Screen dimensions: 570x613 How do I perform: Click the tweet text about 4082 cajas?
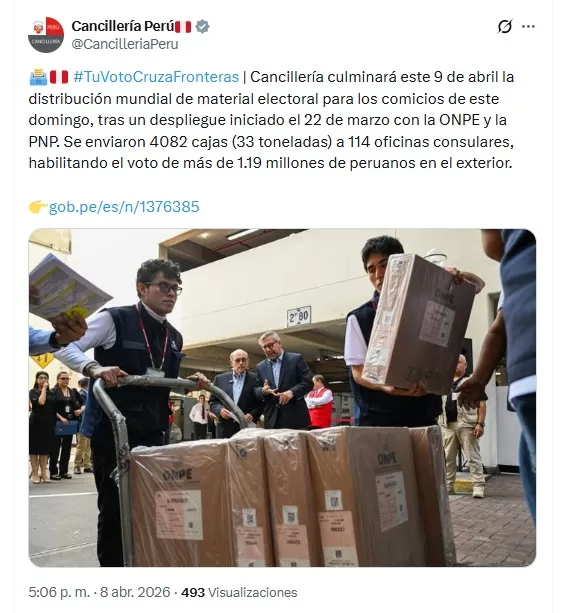(271, 142)
